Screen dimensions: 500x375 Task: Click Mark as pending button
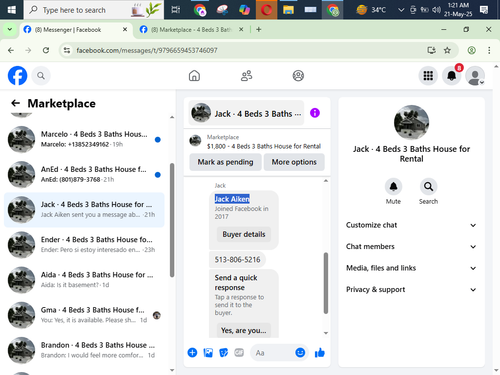225,162
